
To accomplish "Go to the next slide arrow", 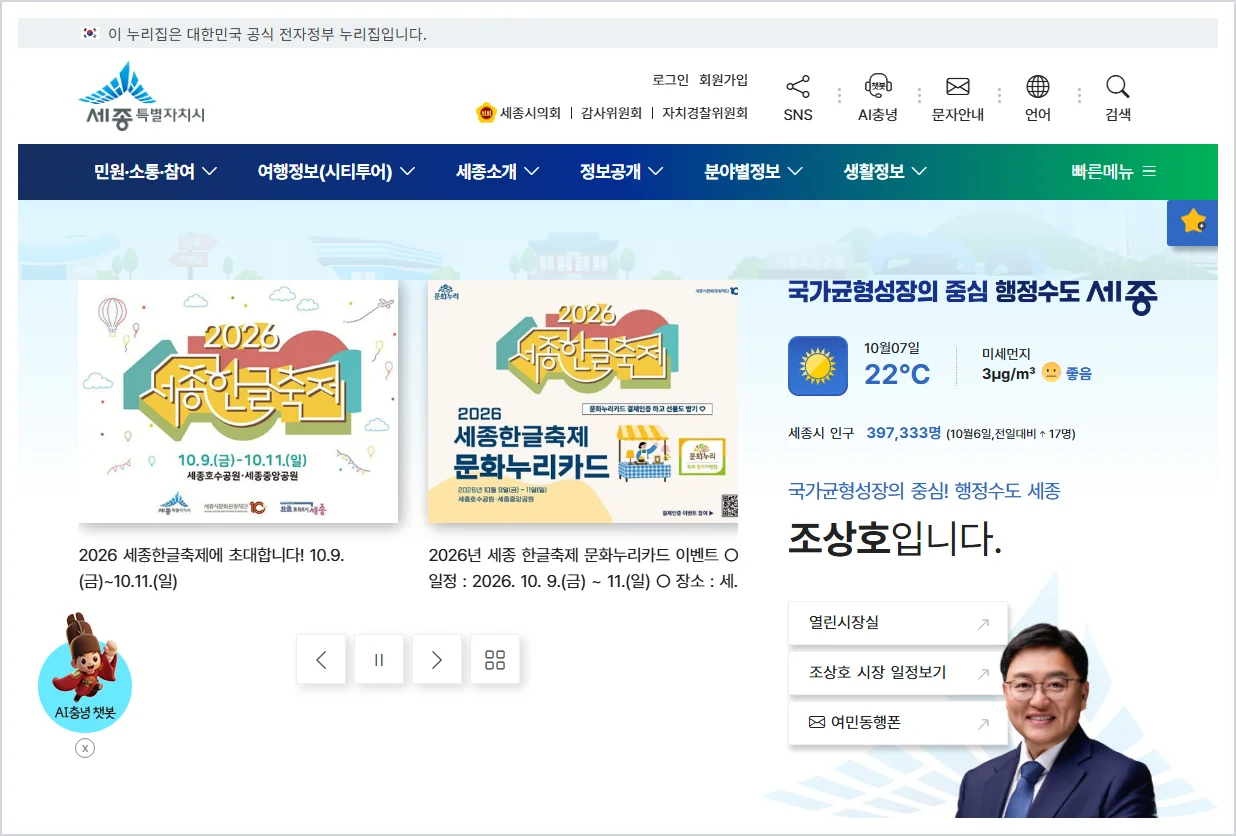I will click(x=437, y=659).
